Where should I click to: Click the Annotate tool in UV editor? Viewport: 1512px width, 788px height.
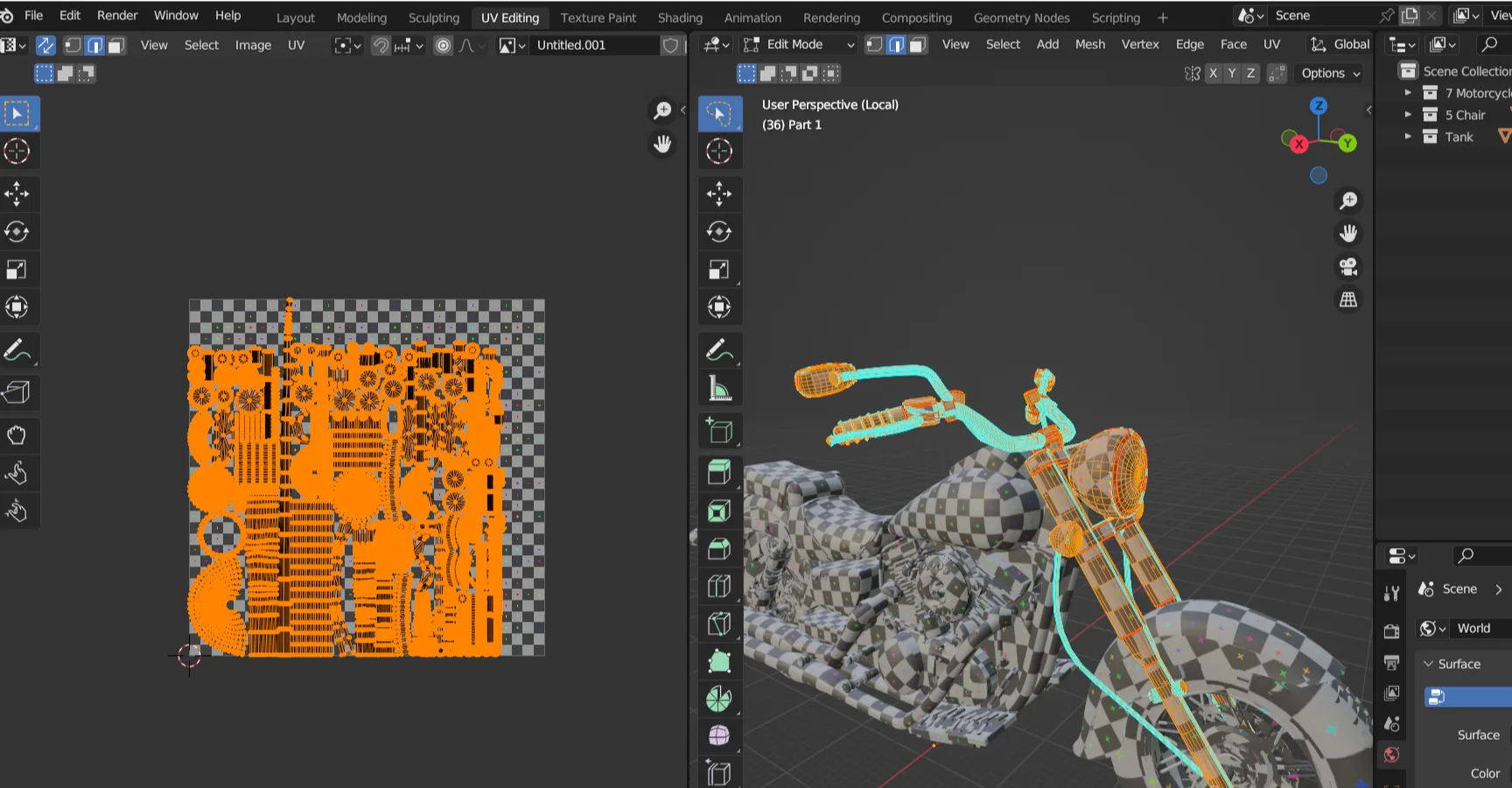tap(17, 350)
